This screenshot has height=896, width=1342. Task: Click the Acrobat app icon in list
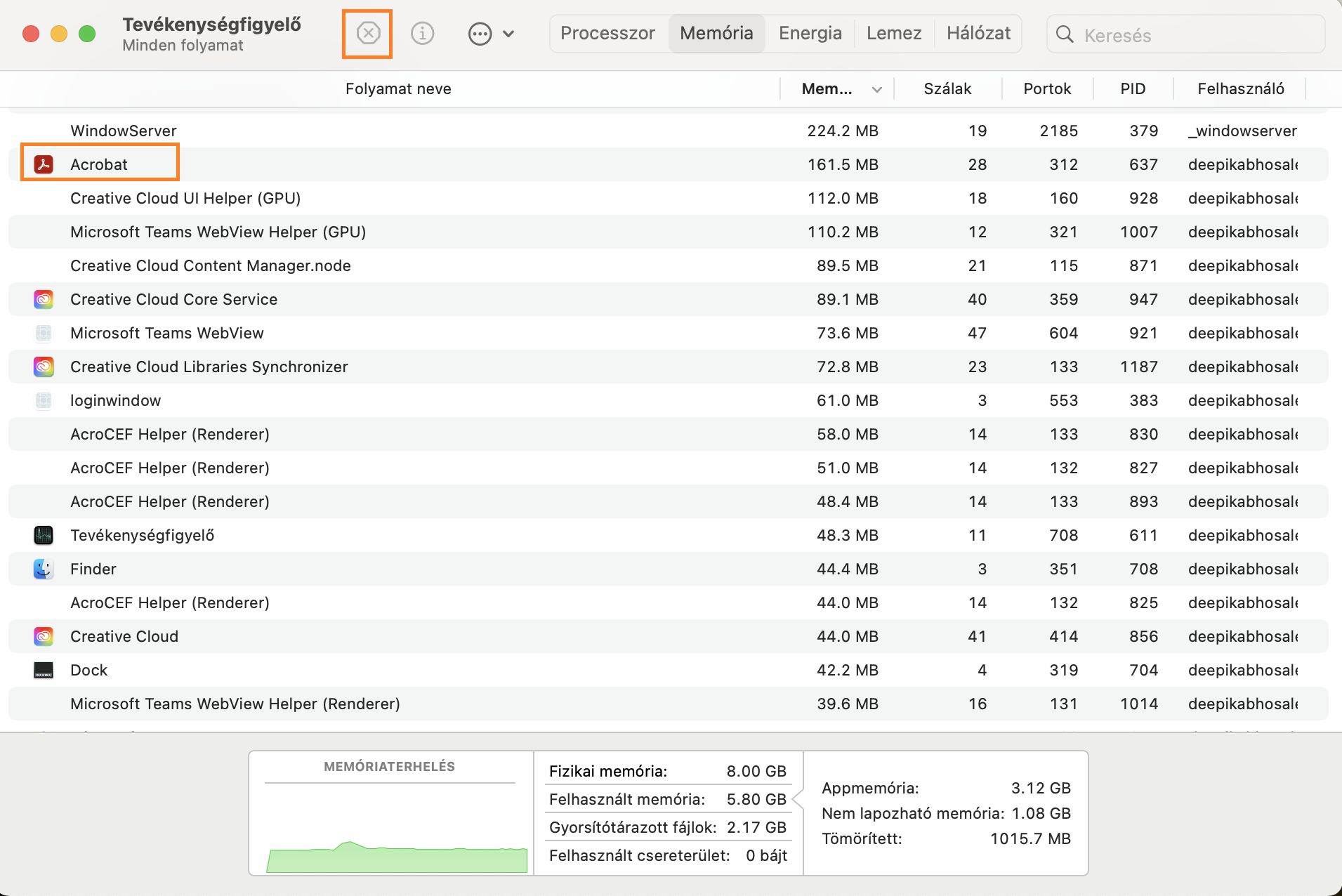(x=44, y=164)
